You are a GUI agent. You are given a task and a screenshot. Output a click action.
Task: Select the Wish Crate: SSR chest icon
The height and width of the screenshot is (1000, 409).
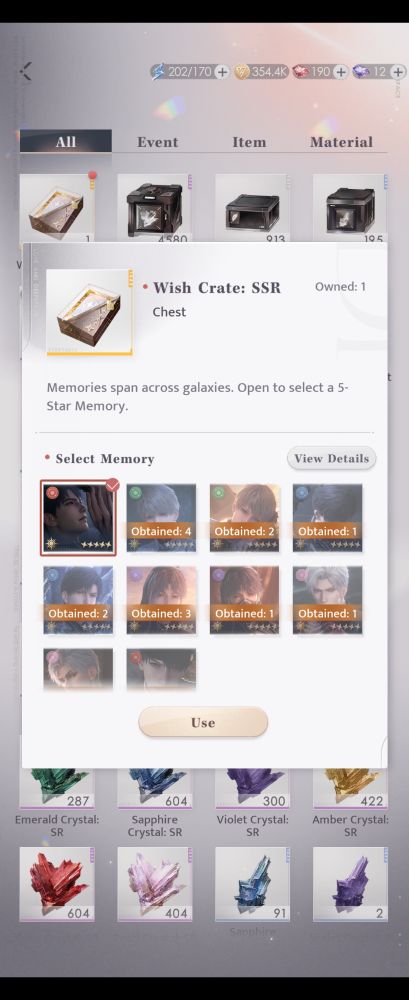(89, 312)
